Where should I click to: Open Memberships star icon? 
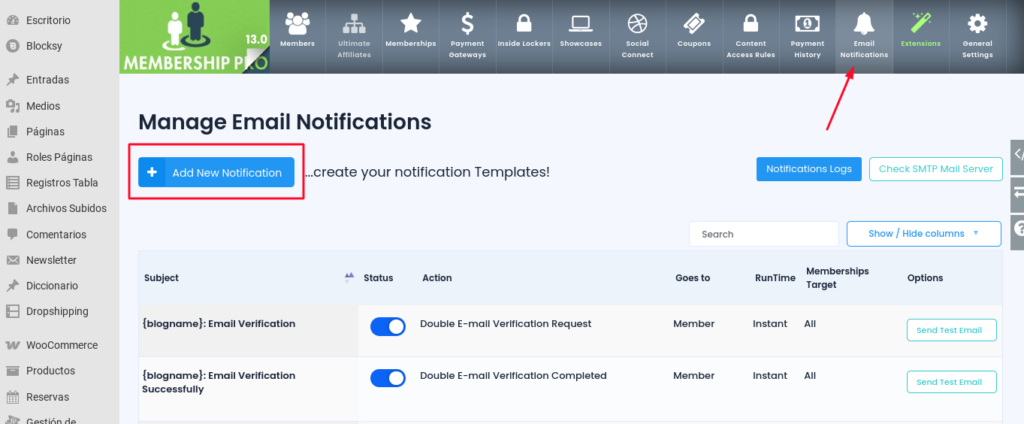[410, 24]
